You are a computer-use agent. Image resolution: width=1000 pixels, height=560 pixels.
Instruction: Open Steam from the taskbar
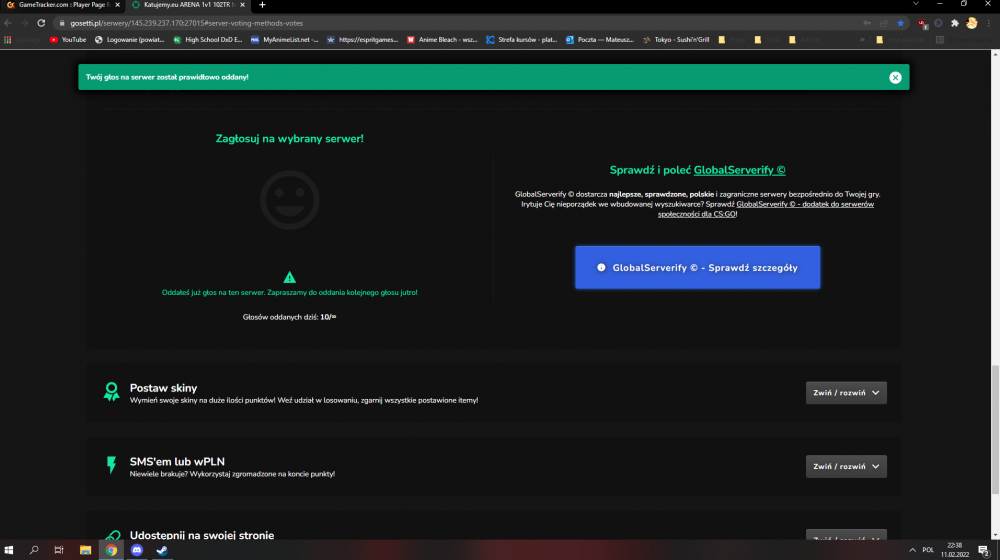click(x=162, y=550)
